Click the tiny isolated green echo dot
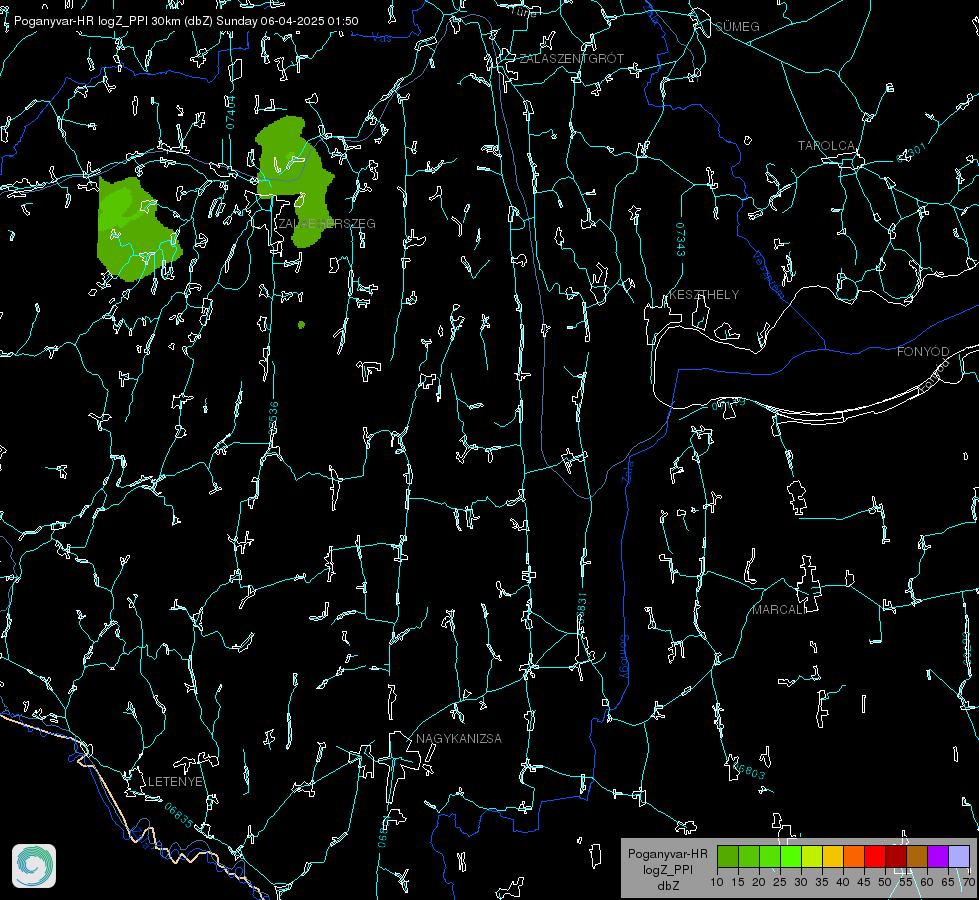The height and width of the screenshot is (900, 979). (x=302, y=325)
